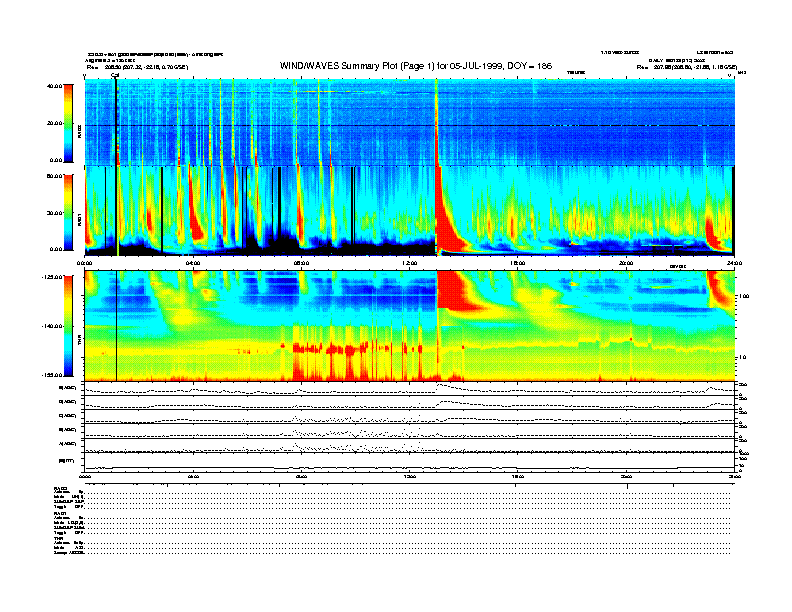Click the 100 label on TNR right axis
Screen dimensions: 792x612
[745, 296]
